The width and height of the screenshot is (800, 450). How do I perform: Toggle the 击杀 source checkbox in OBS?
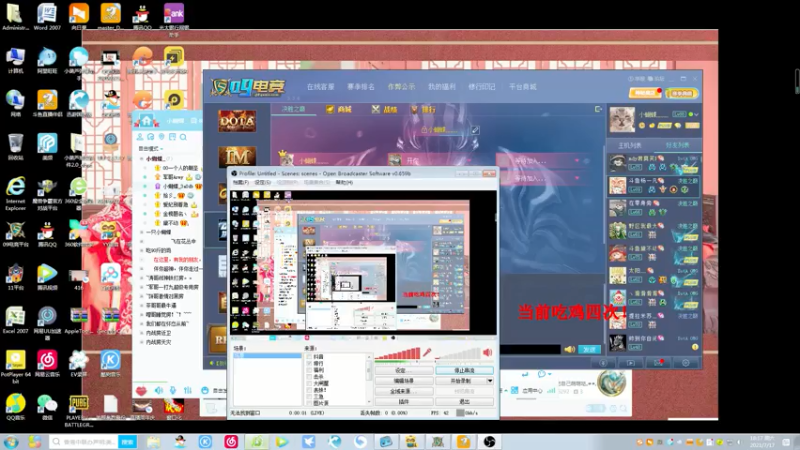[x=309, y=377]
